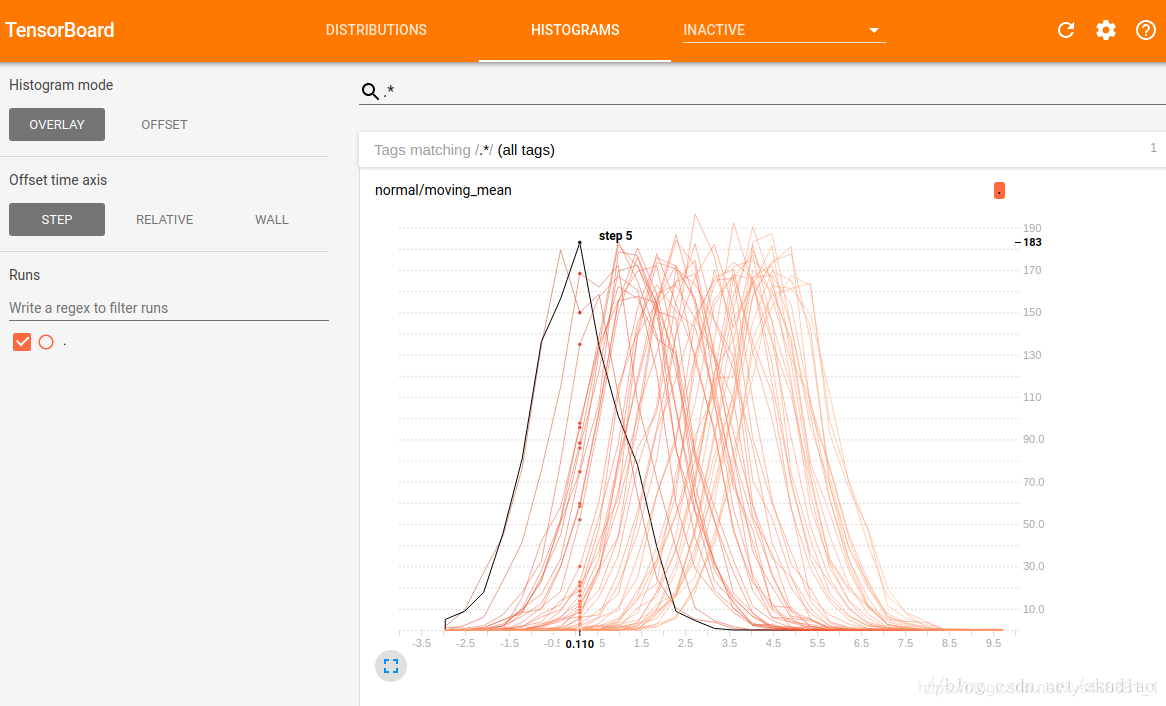Set time axis to Relative
The height and width of the screenshot is (706, 1166).
164,219
